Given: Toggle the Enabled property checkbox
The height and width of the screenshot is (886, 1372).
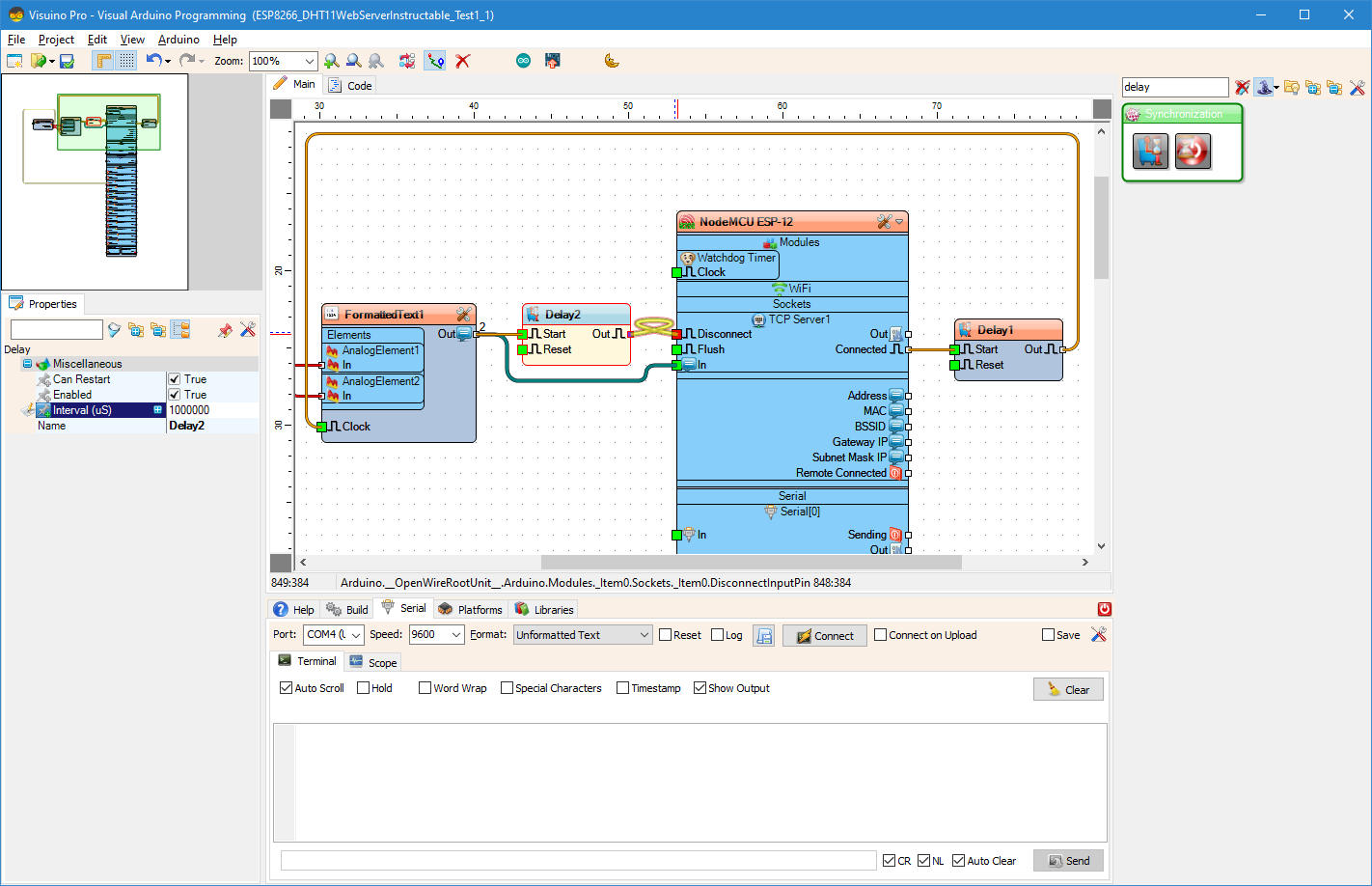Looking at the screenshot, I should (x=175, y=395).
